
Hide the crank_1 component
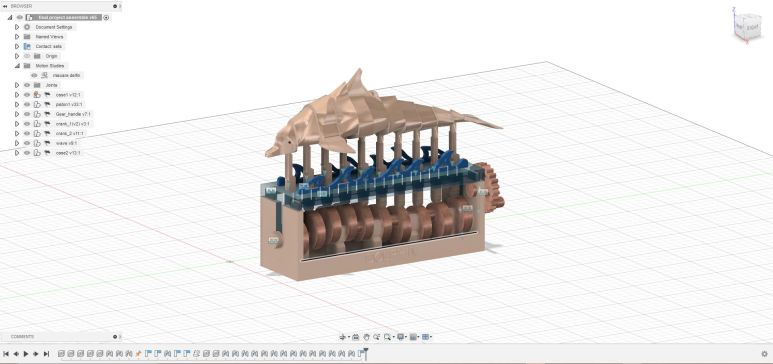27,124
